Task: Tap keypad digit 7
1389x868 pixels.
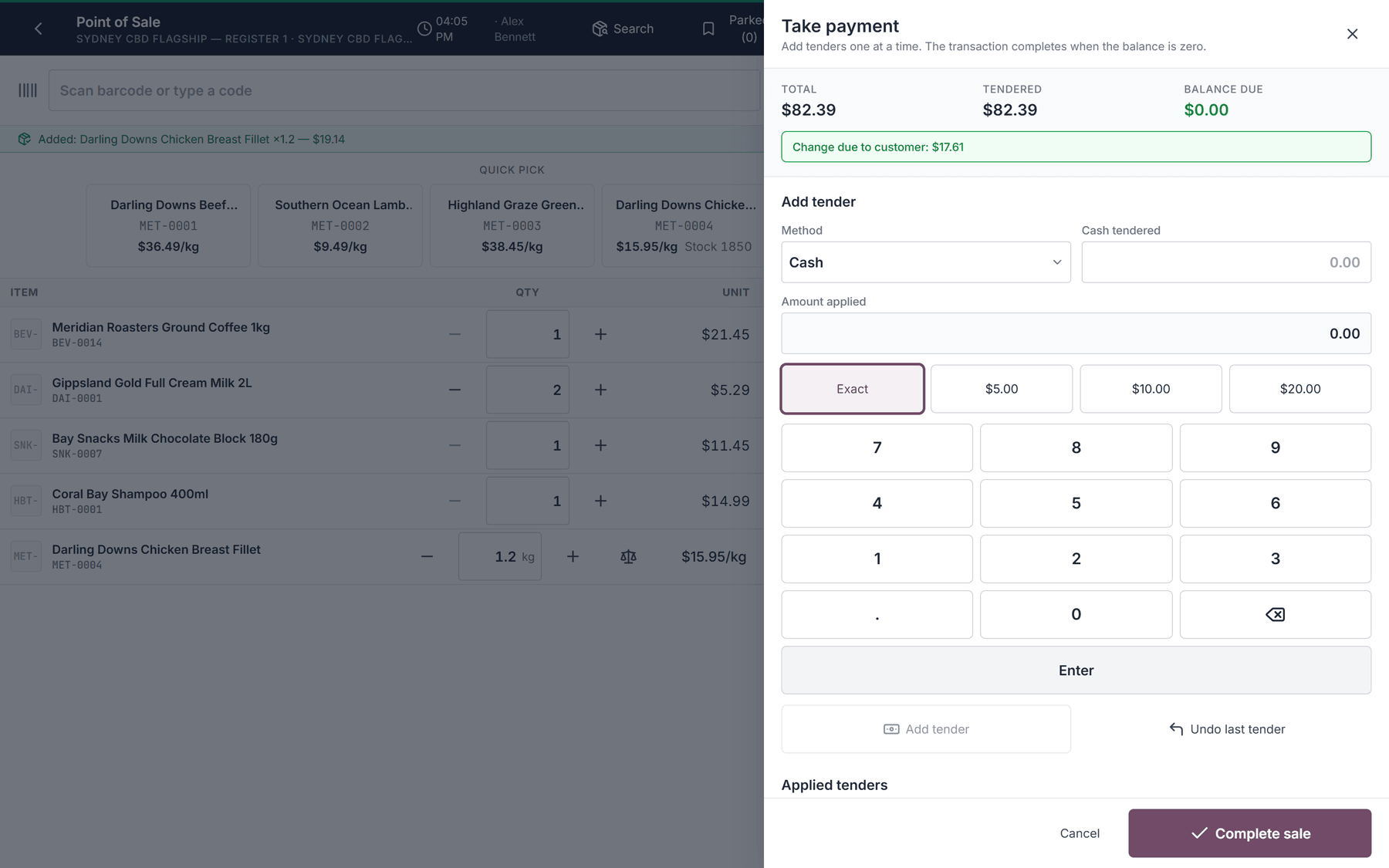Action: click(x=877, y=448)
